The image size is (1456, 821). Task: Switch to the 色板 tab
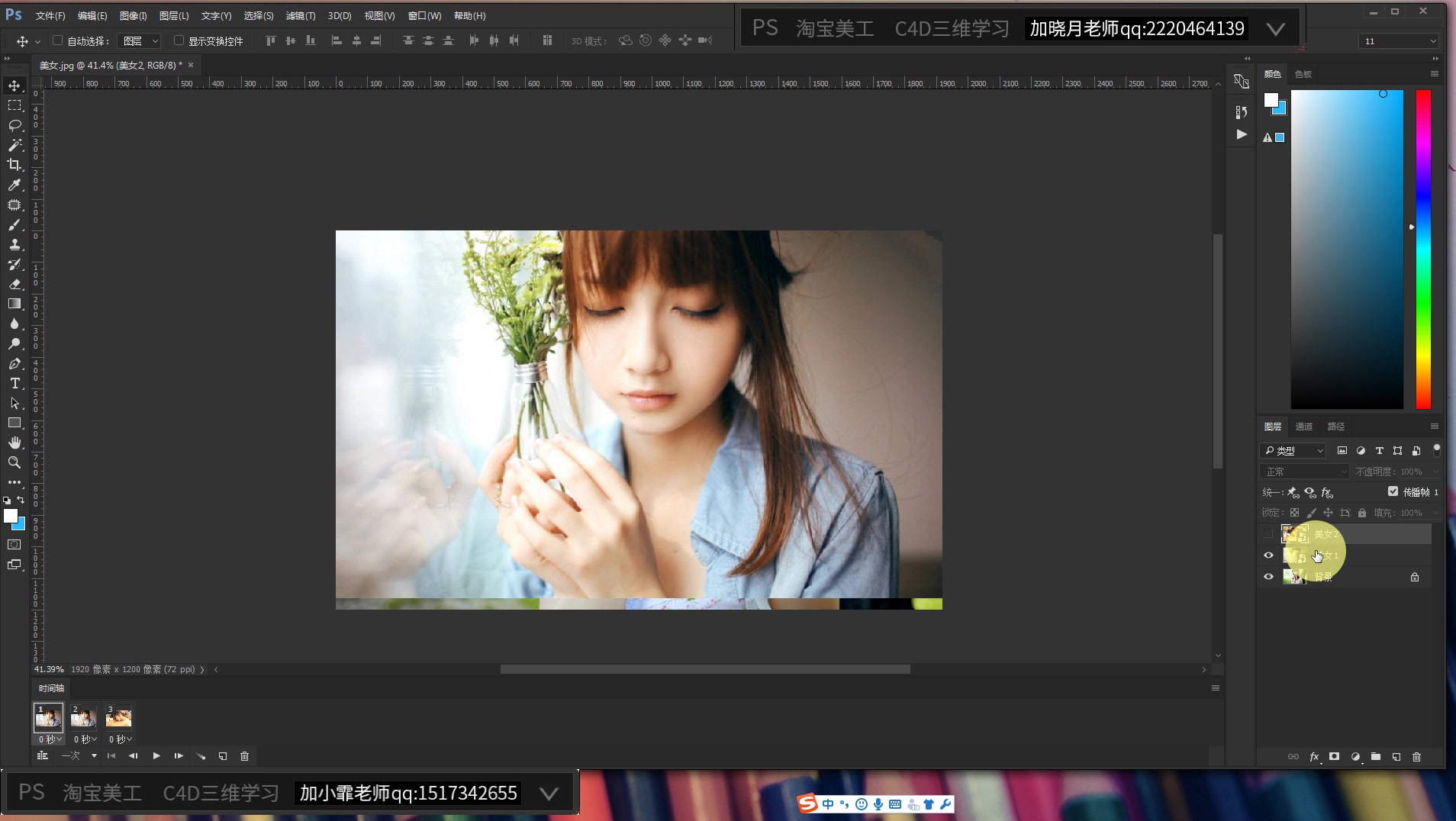[x=1303, y=74]
